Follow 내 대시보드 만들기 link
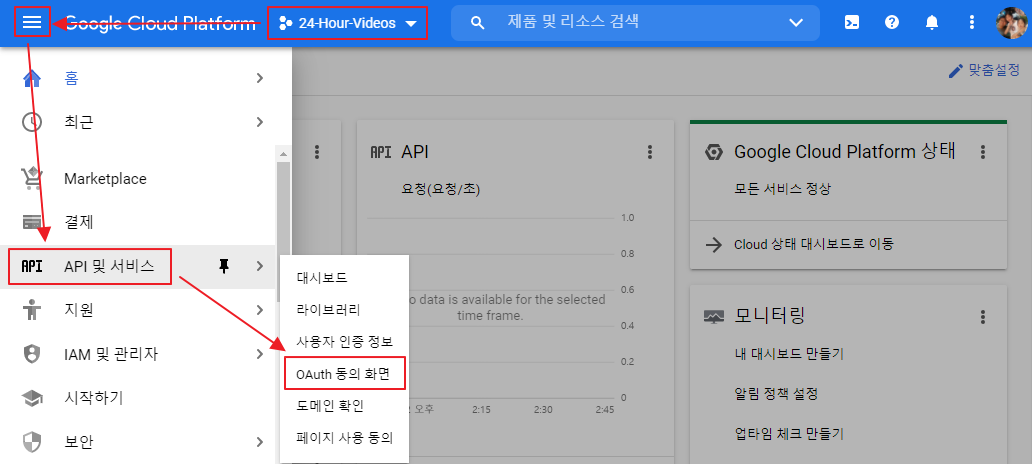 point(788,354)
